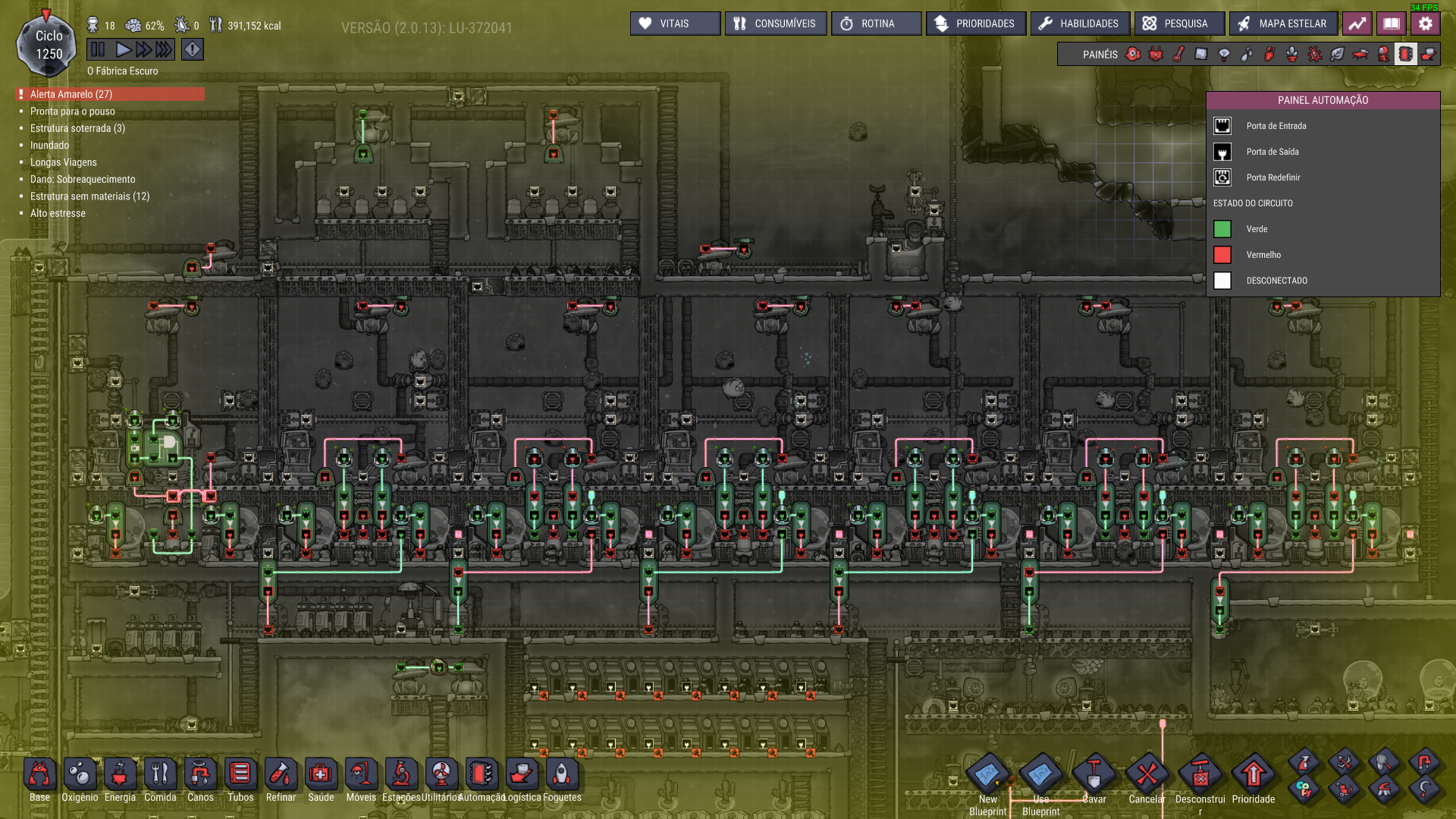1456x819 pixels.
Task: Click the New Blueprint tool
Action: click(987, 775)
